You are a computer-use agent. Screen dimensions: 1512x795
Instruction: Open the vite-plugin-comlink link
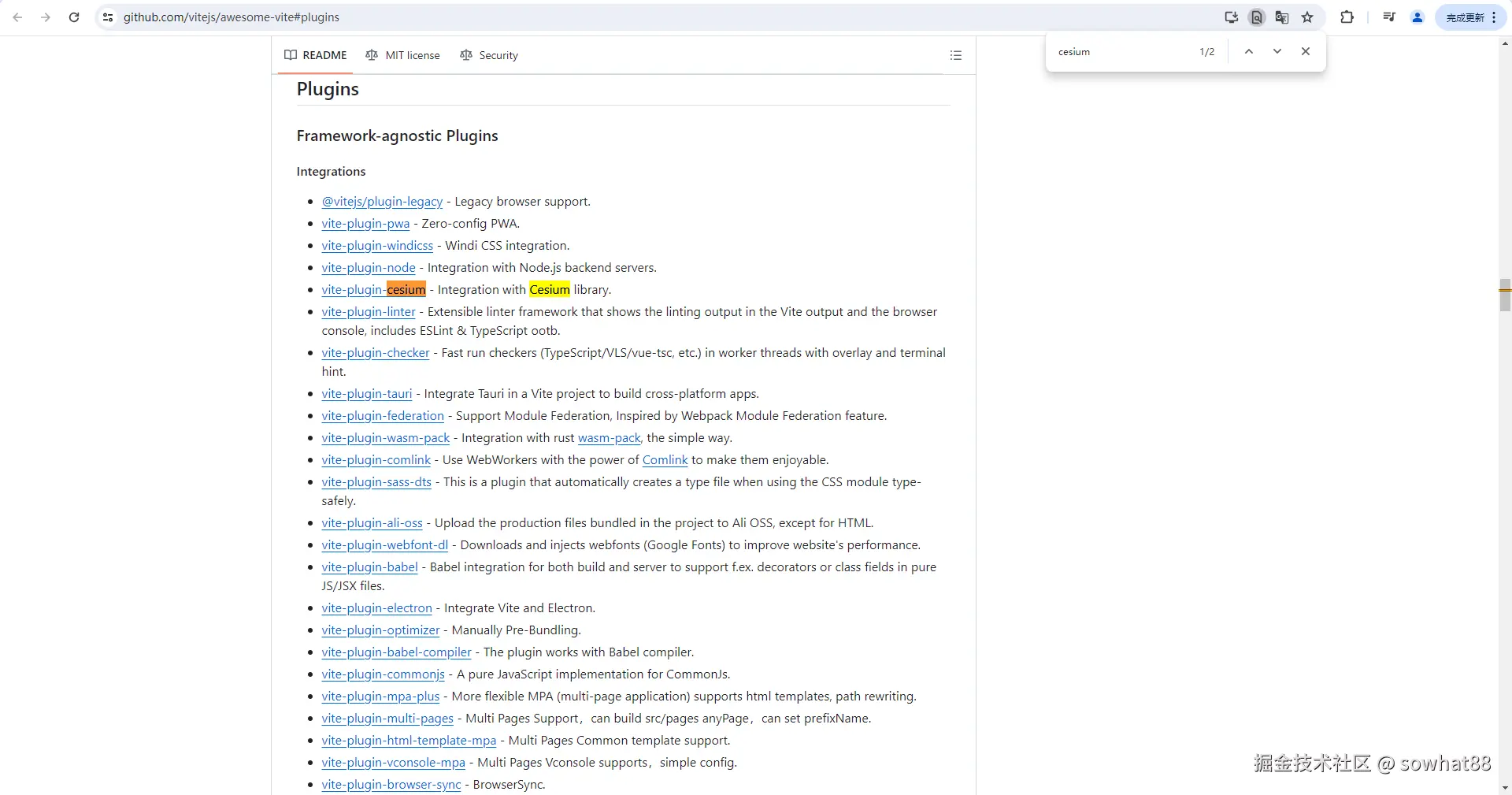coord(376,460)
